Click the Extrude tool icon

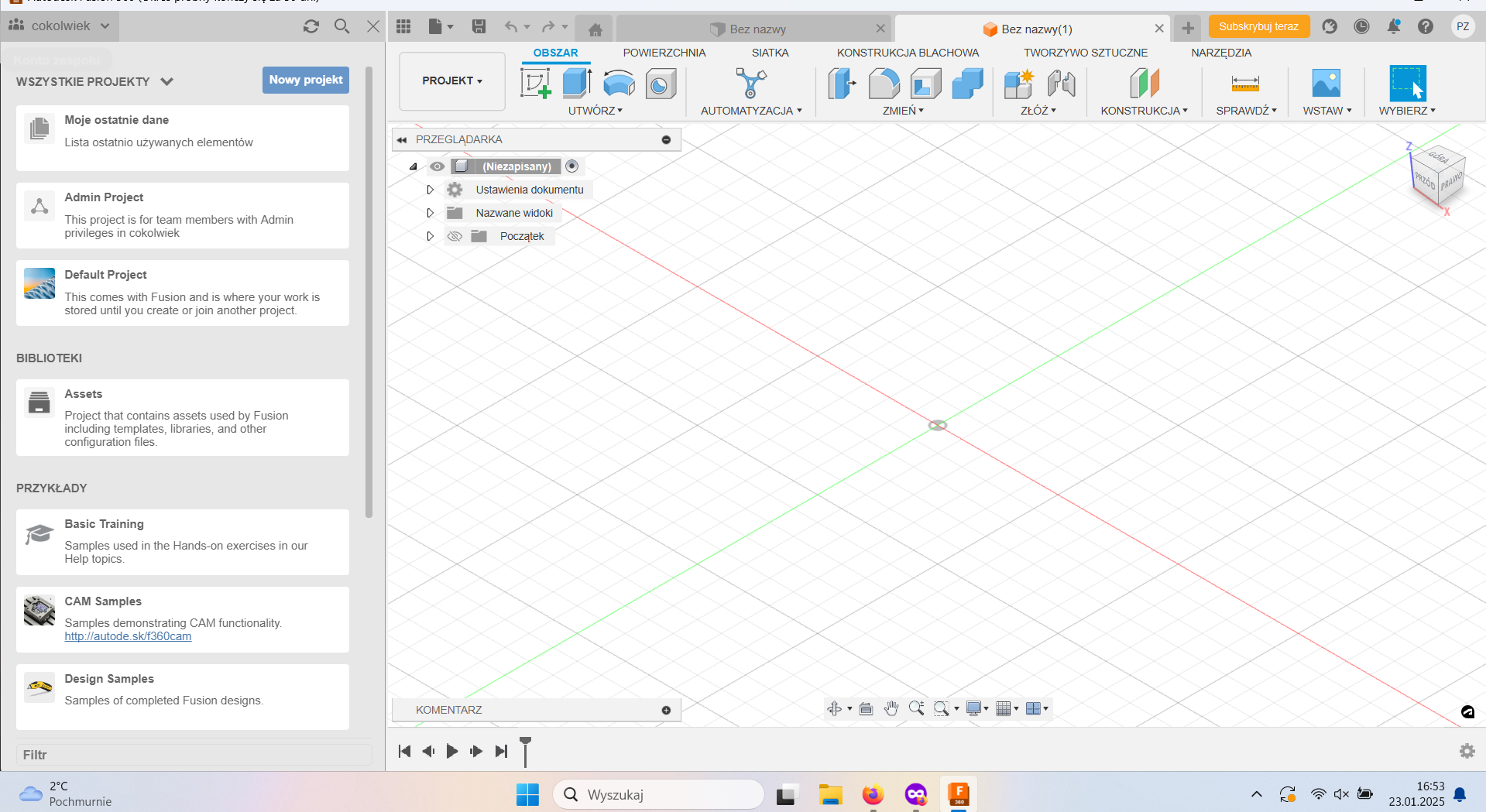tap(577, 84)
